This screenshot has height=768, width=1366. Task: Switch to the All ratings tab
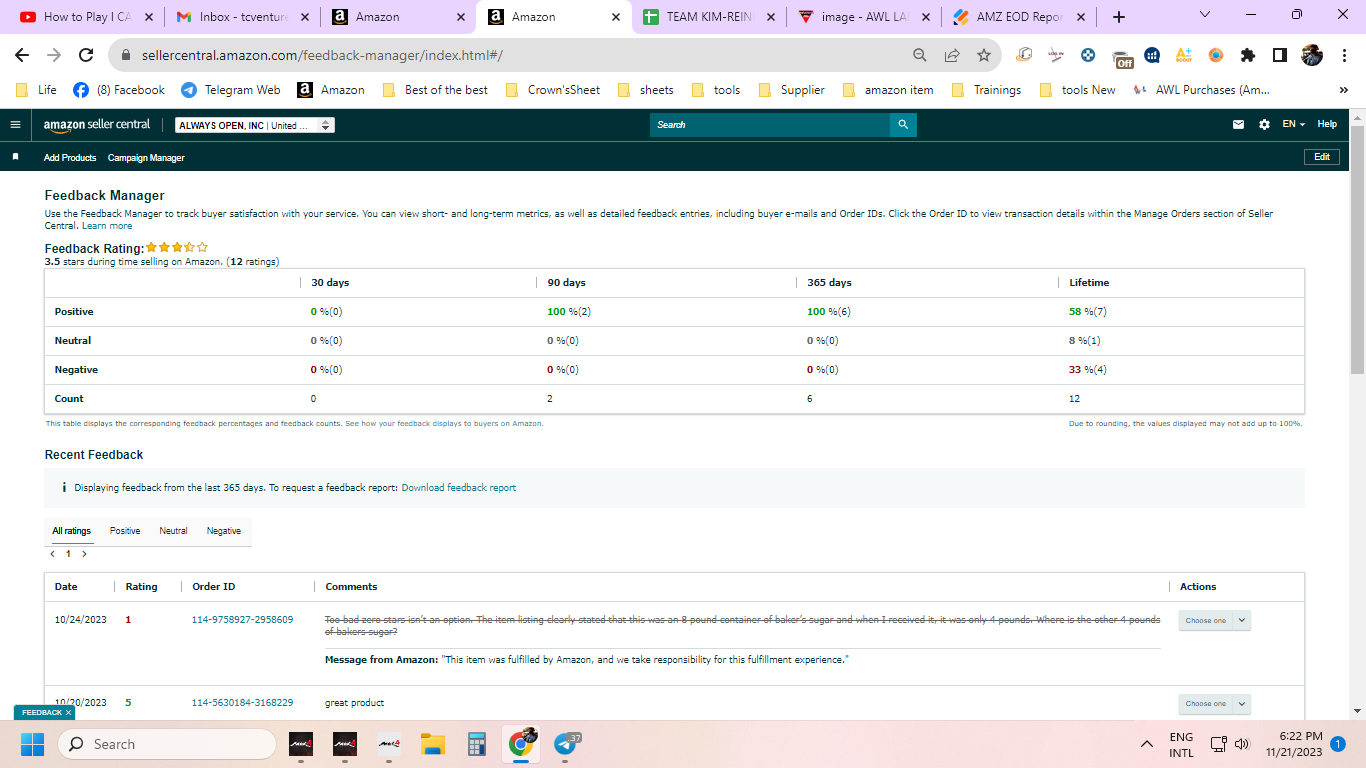[x=72, y=531]
